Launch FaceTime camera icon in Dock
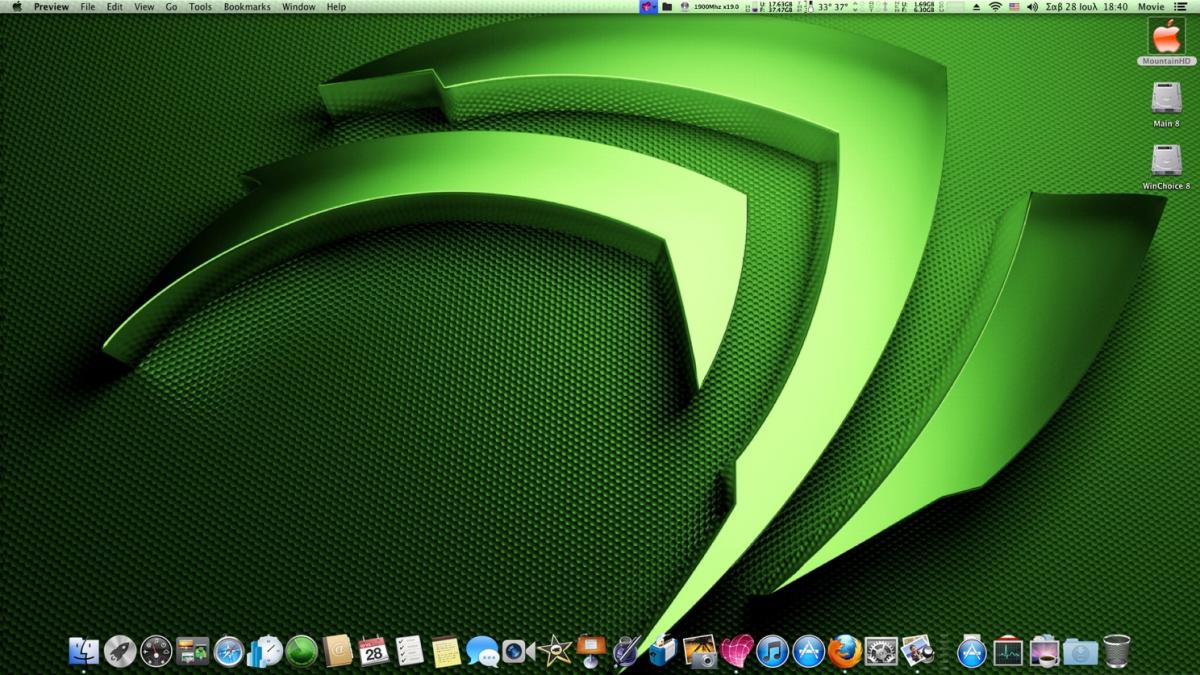 click(x=519, y=651)
